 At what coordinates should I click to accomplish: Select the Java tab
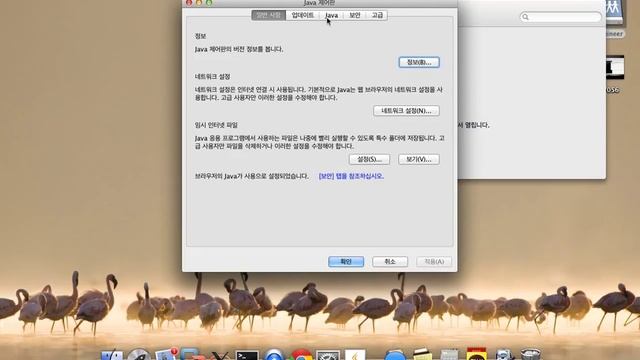[331, 16]
